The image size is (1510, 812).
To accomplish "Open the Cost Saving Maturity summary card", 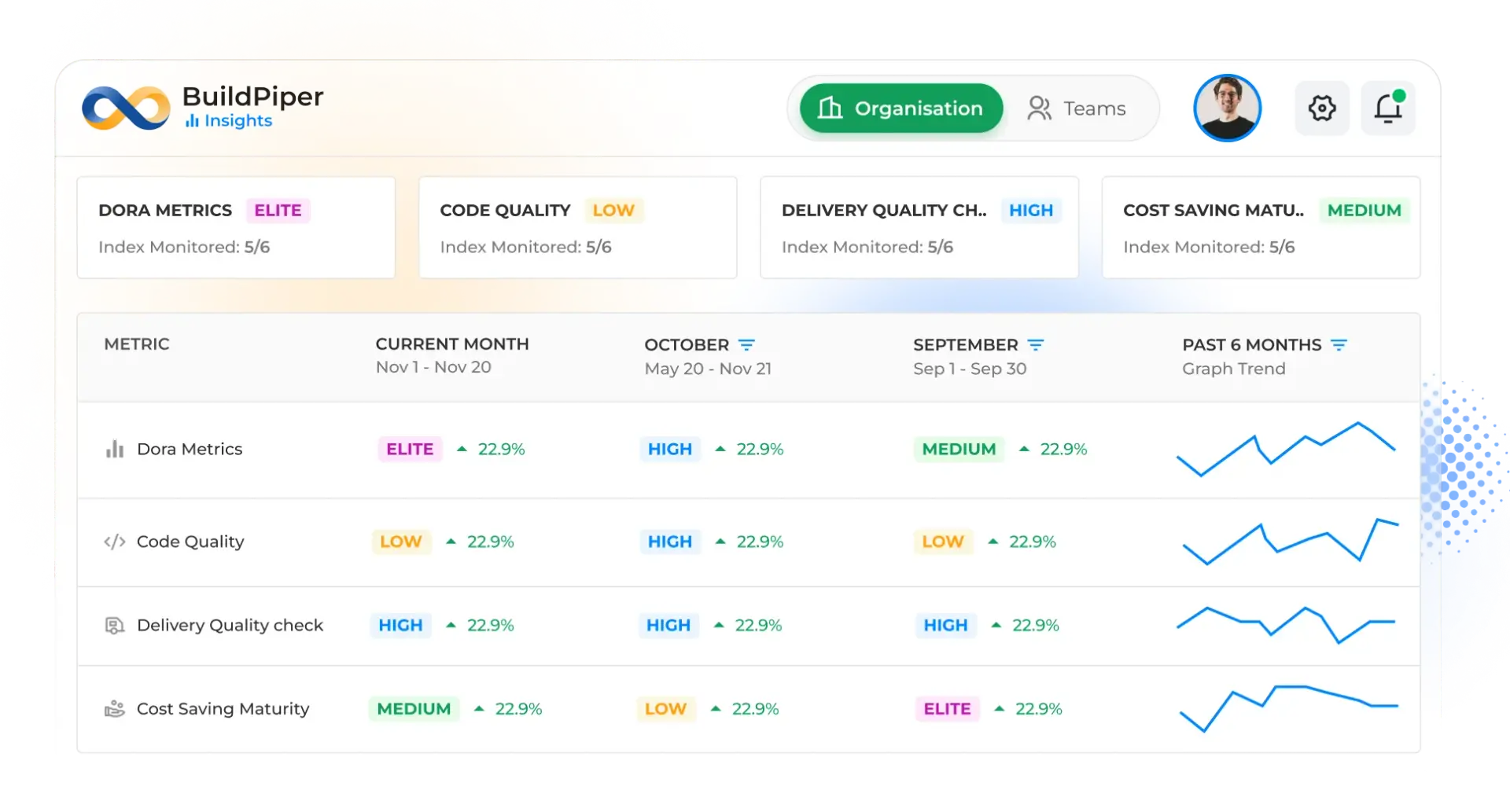I will 1261,227.
